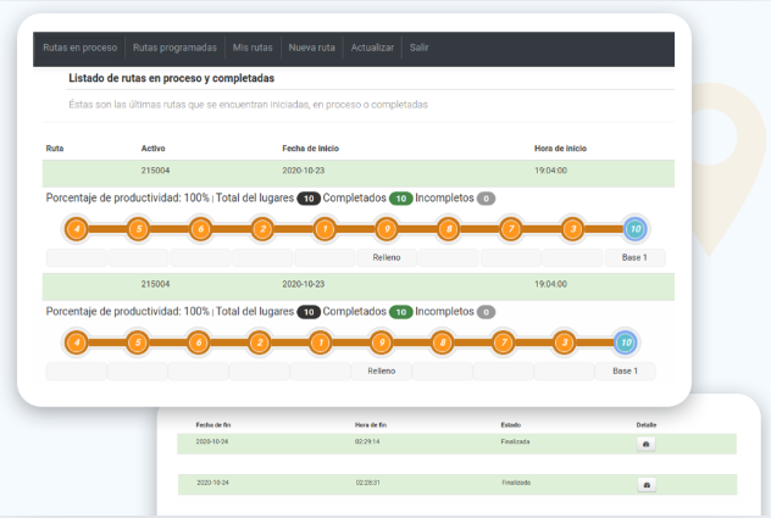Viewport: 771px width, 518px height.
Task: Click stop marker 7 in the second route
Action: (x=503, y=343)
